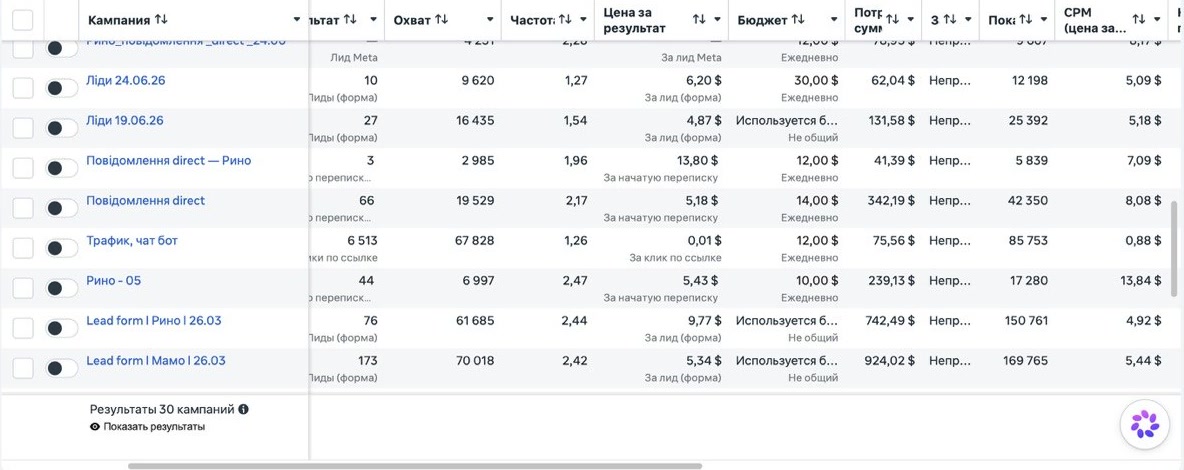The height and width of the screenshot is (470, 1184).
Task: Click spent amount 342,19 $
Action: 890,201
